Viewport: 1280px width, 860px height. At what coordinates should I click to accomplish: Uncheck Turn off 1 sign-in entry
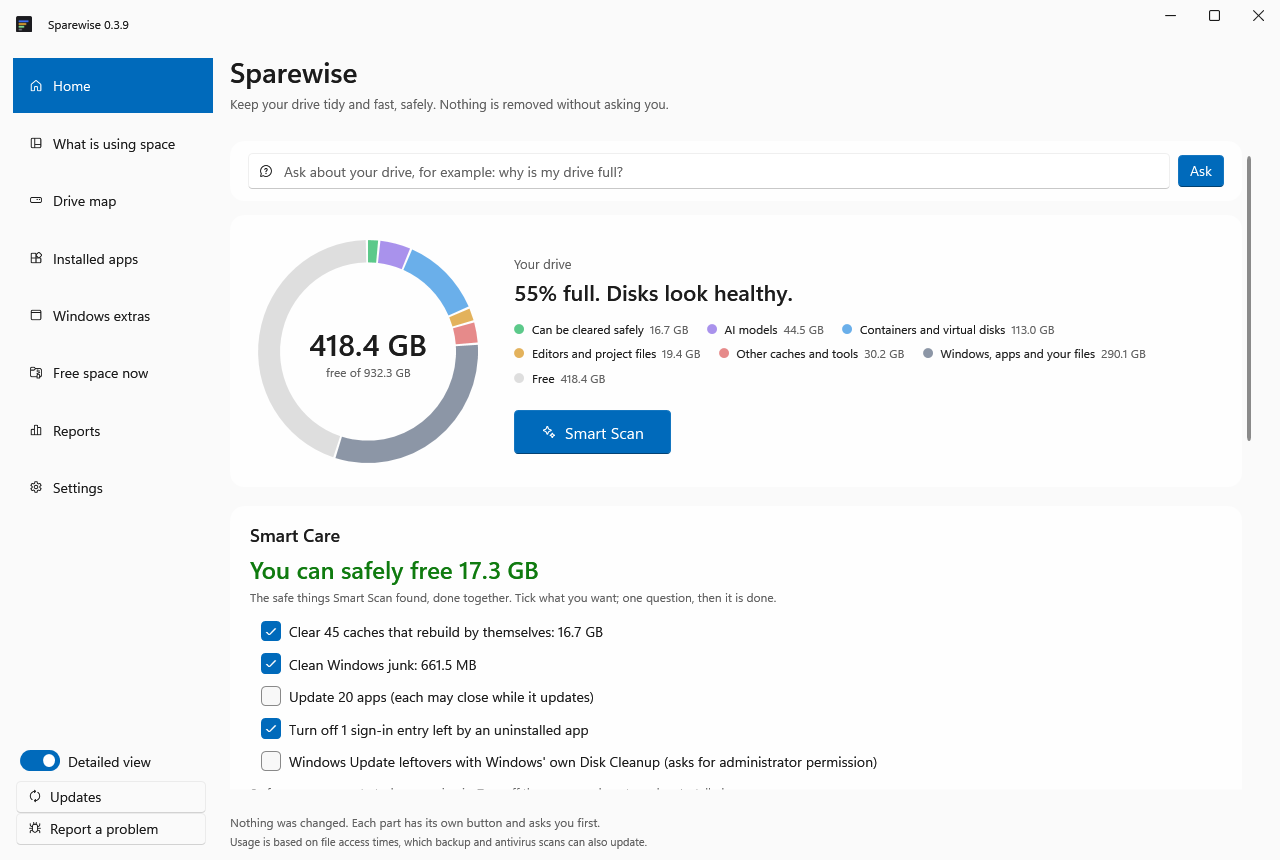pyautogui.click(x=271, y=730)
